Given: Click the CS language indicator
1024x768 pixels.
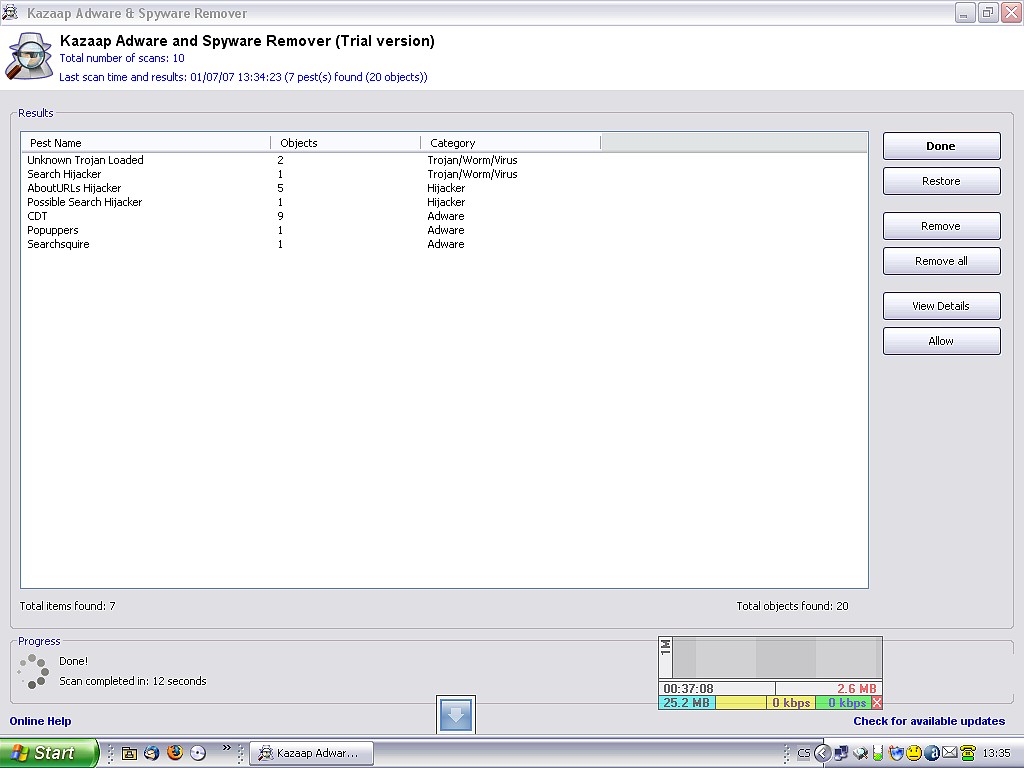Looking at the screenshot, I should (803, 753).
